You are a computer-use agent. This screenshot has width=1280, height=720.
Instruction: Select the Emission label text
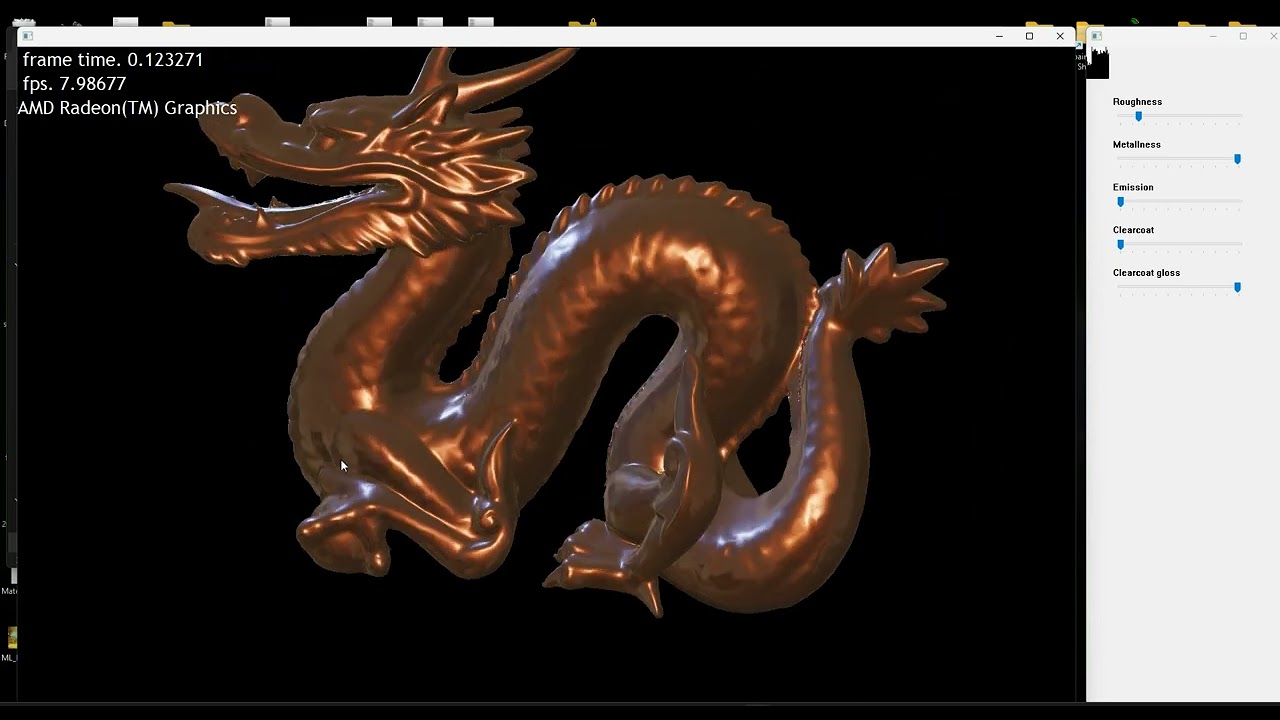pyautogui.click(x=1133, y=187)
